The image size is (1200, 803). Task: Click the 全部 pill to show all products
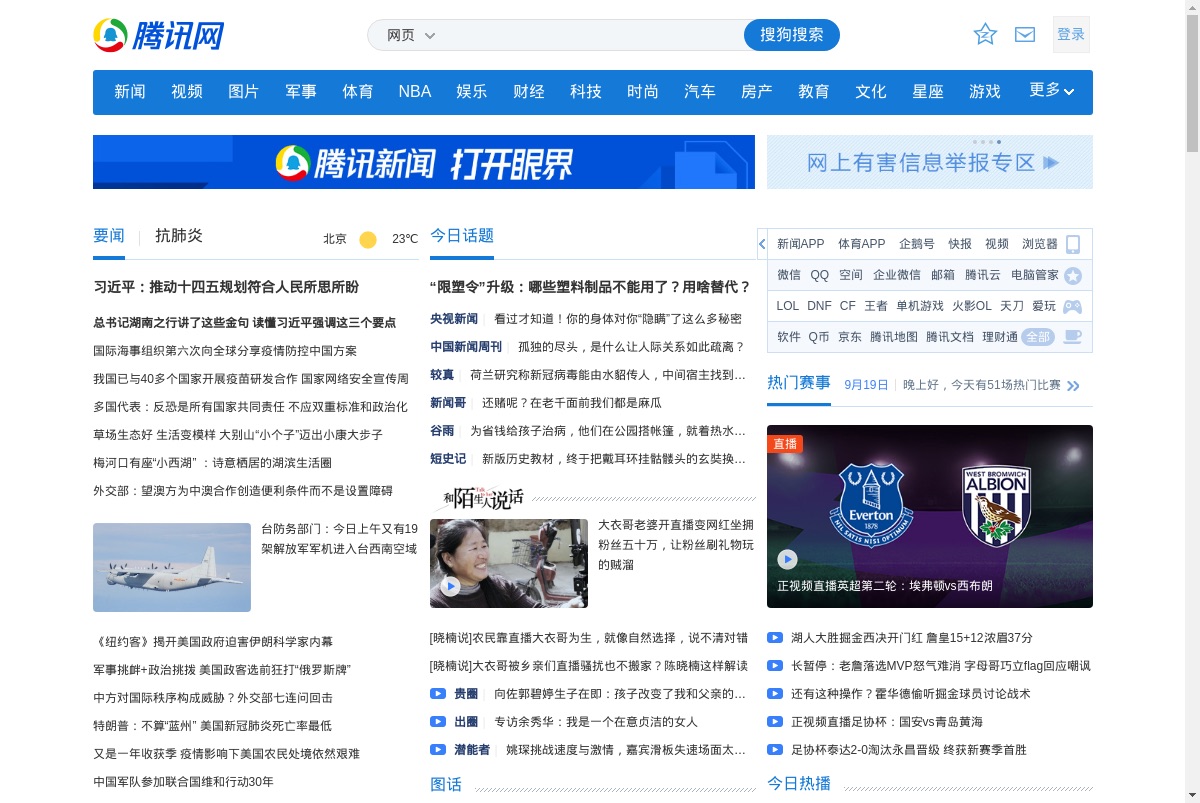(x=1038, y=337)
